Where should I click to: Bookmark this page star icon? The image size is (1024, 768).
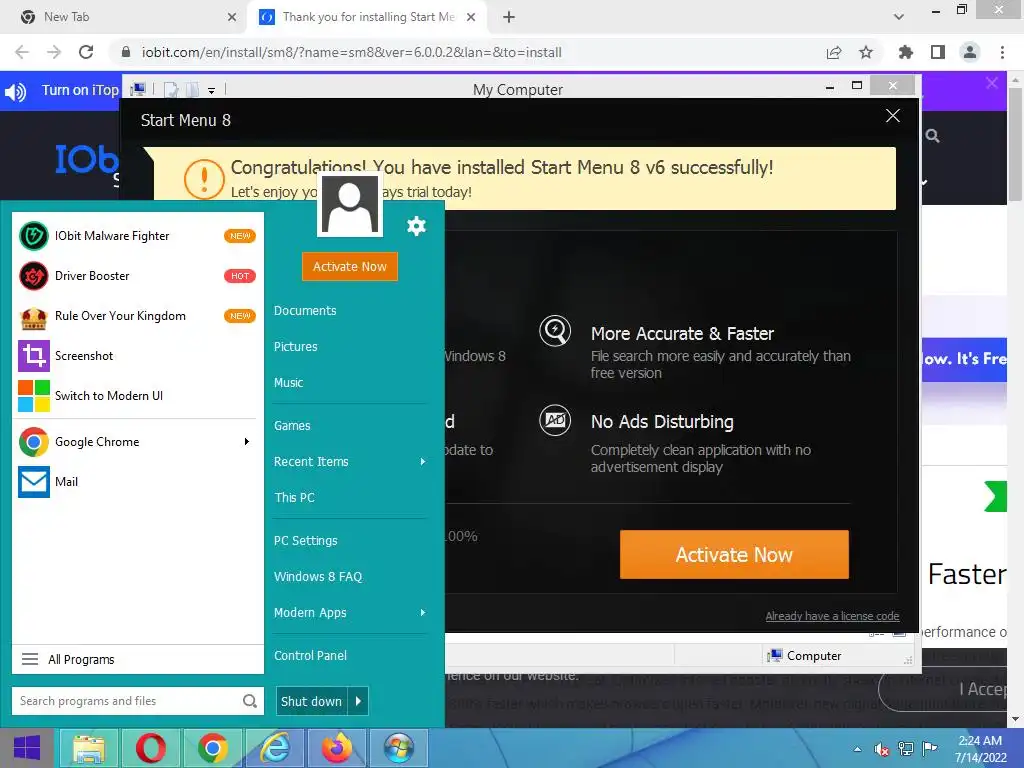(x=866, y=52)
